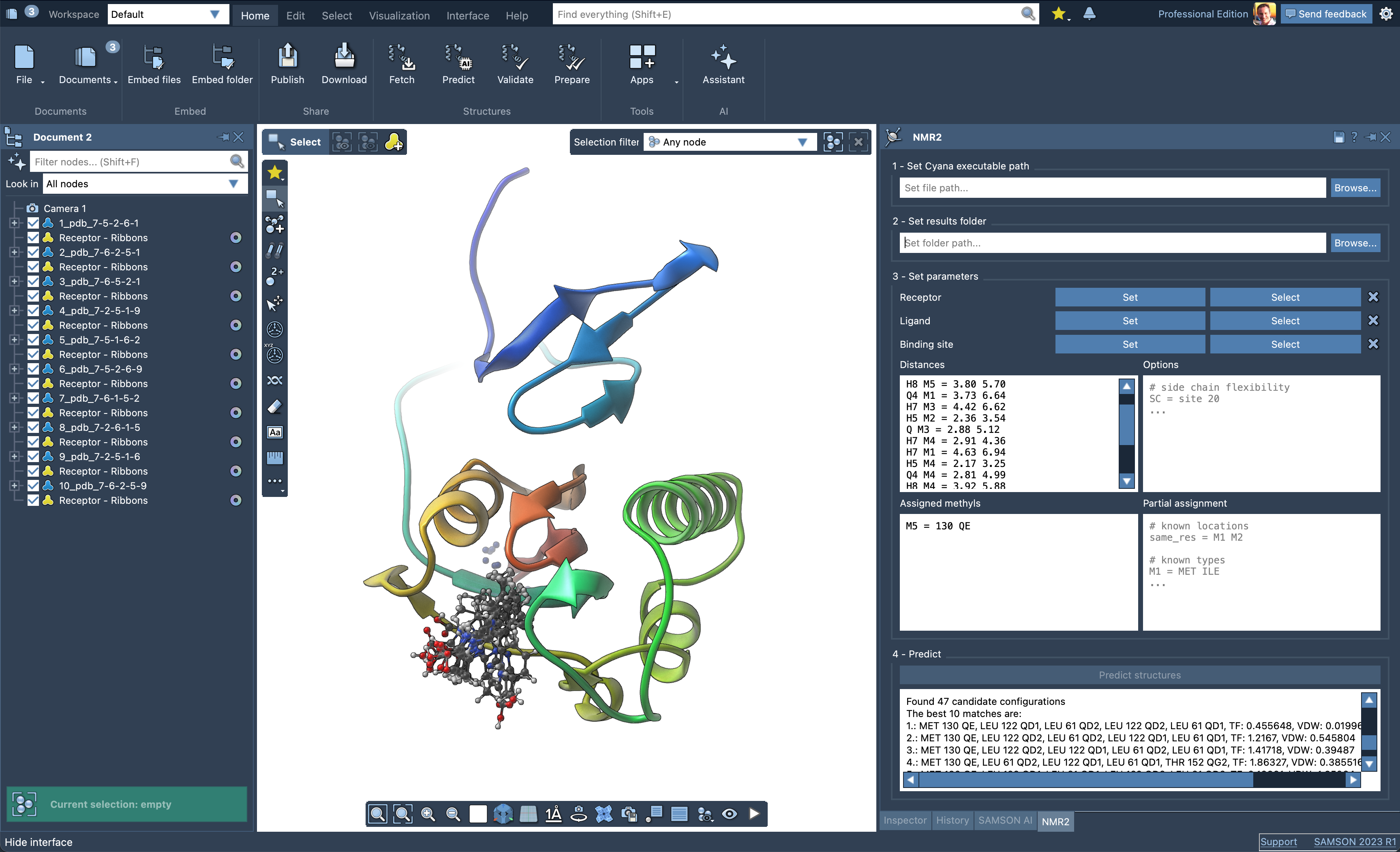
Task: Open the Visualization menu
Action: coord(399,15)
